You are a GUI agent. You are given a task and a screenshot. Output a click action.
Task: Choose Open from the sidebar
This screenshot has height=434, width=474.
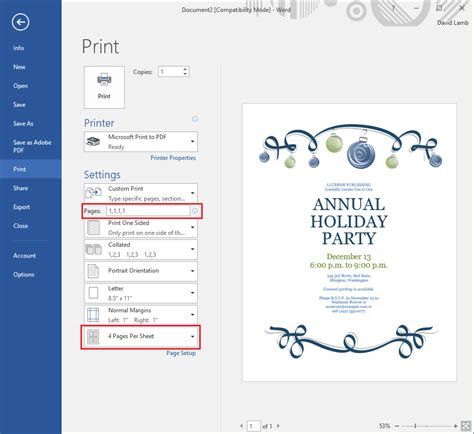(x=20, y=86)
